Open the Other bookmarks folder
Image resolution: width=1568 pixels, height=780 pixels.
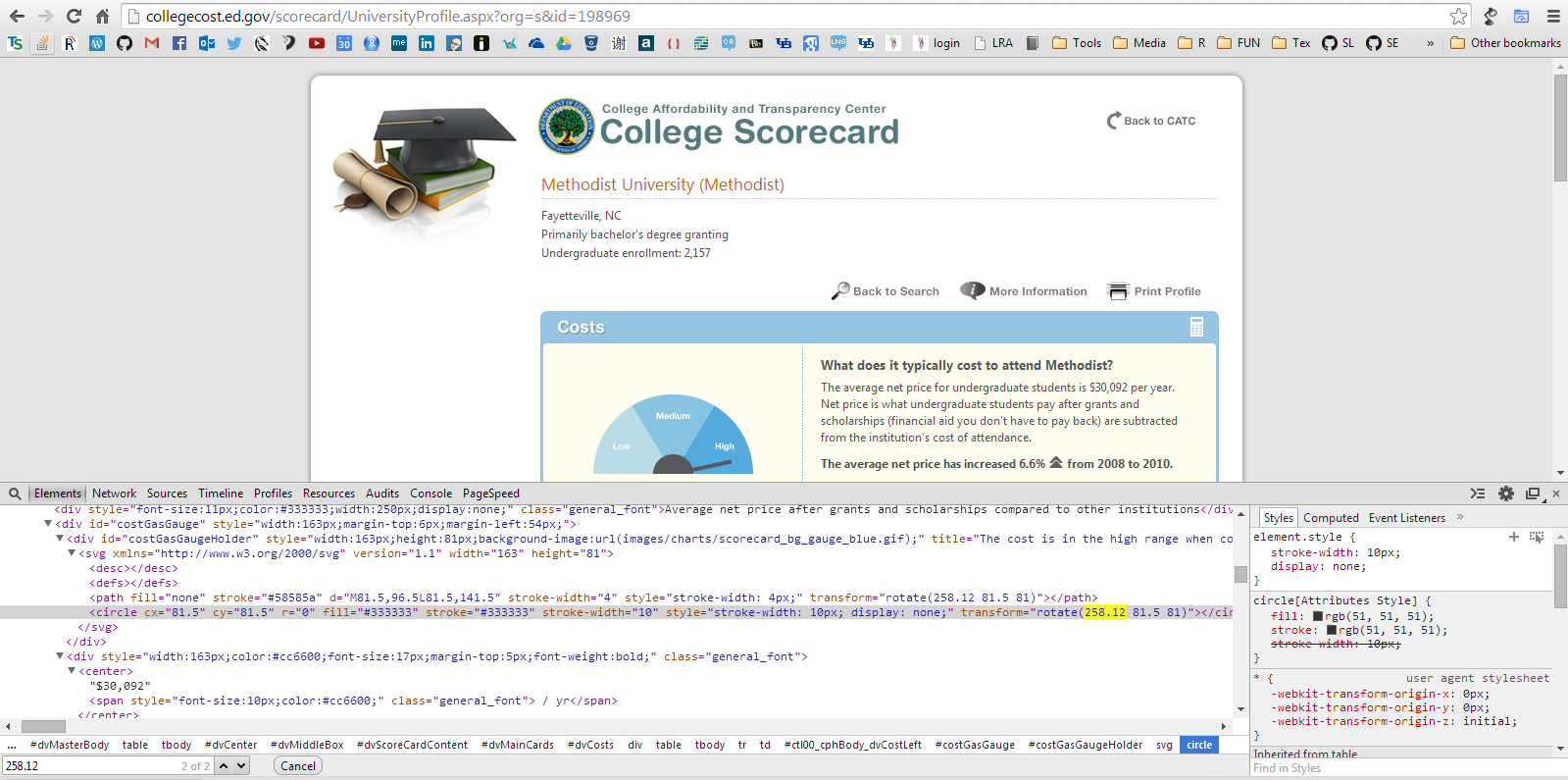pos(1505,43)
